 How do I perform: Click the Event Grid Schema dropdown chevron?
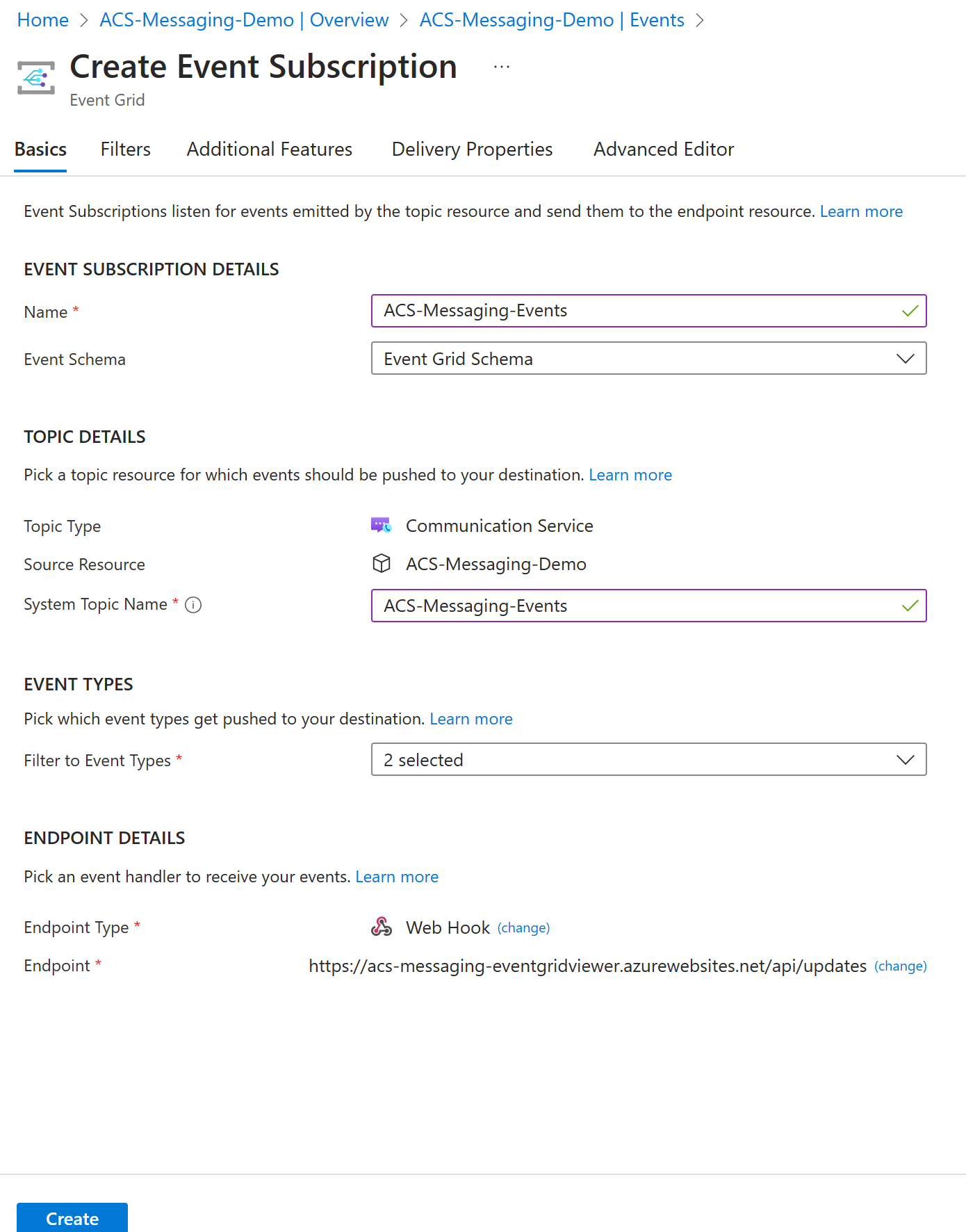pos(905,359)
